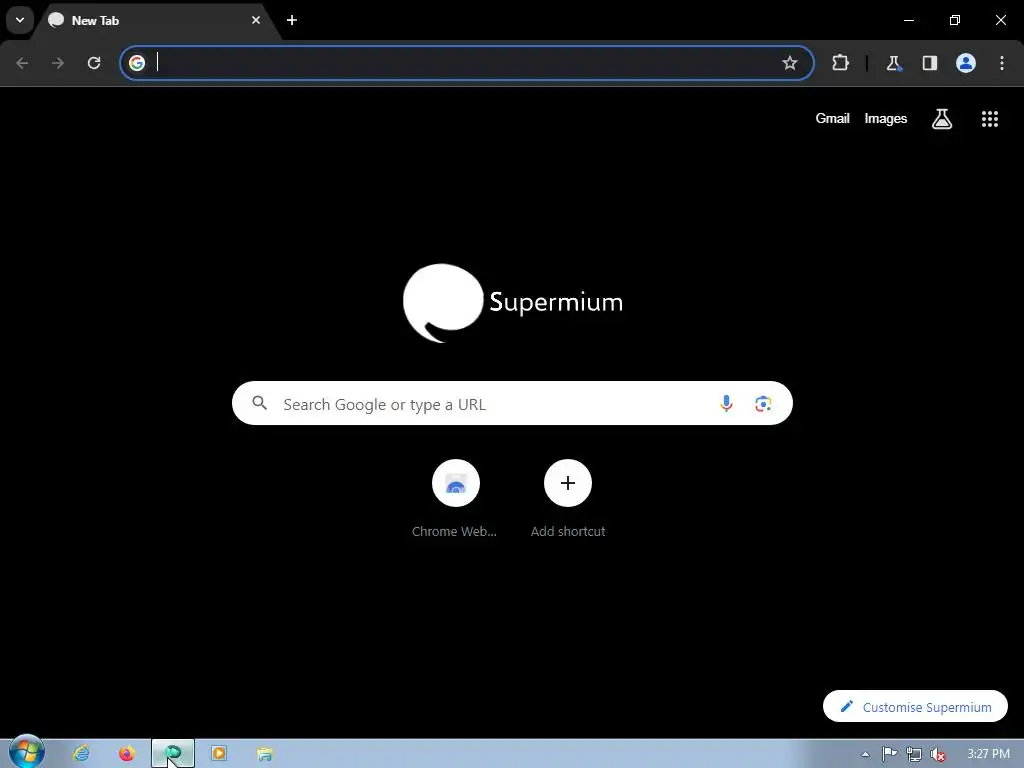
Task: Toggle the side panel
Action: [x=929, y=63]
